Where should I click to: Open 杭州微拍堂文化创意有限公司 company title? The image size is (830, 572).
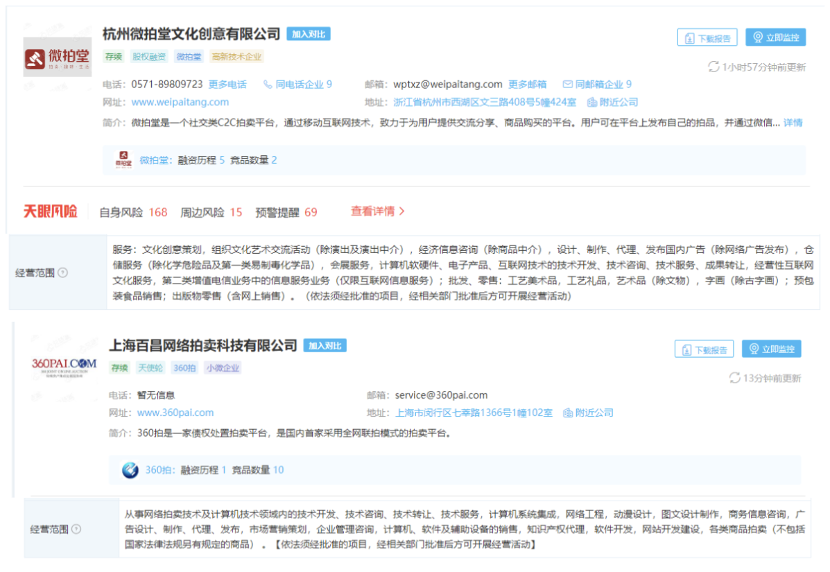click(x=191, y=34)
